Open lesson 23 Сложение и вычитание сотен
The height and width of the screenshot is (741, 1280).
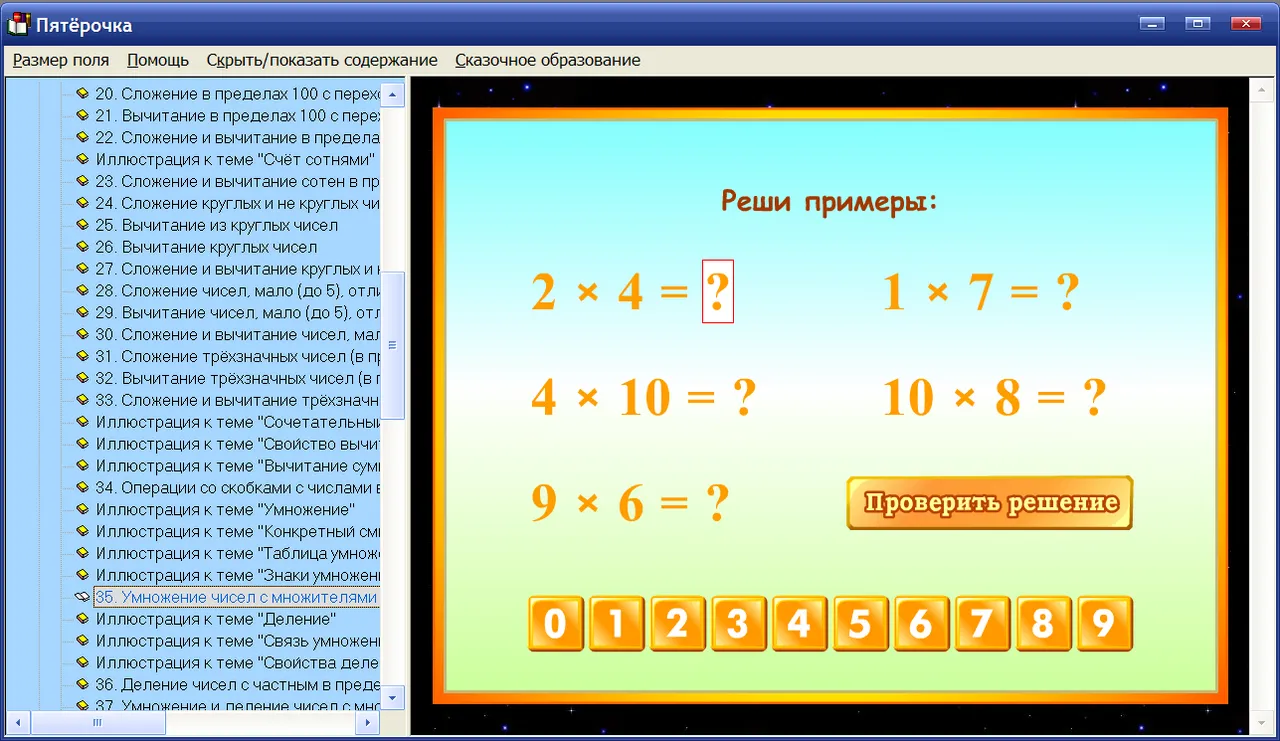[238, 182]
